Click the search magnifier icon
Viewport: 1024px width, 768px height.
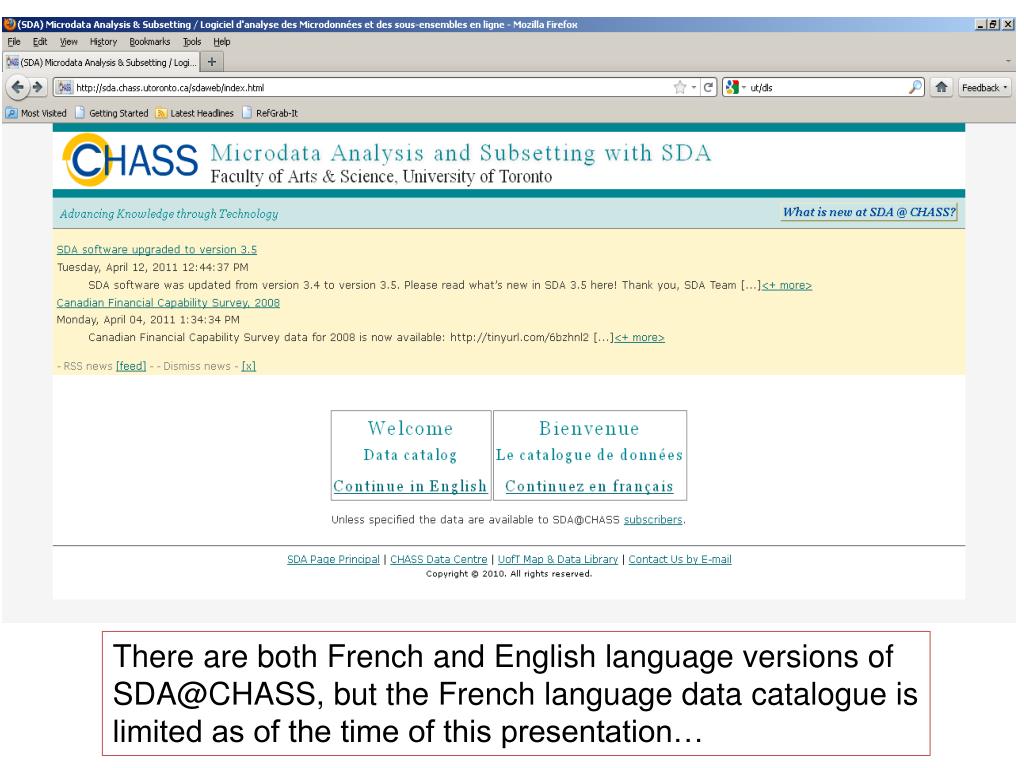click(915, 87)
